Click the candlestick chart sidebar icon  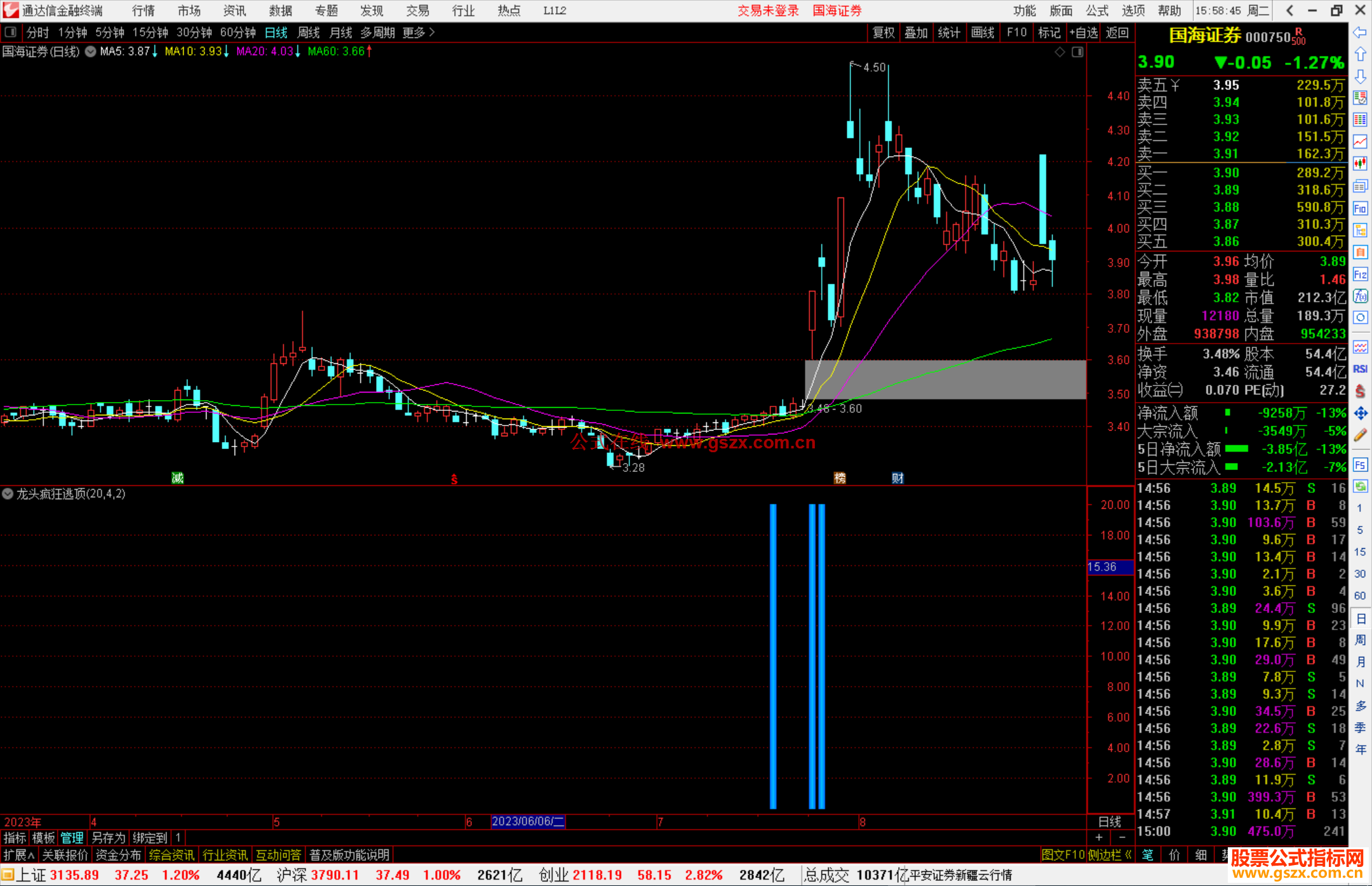1360,163
